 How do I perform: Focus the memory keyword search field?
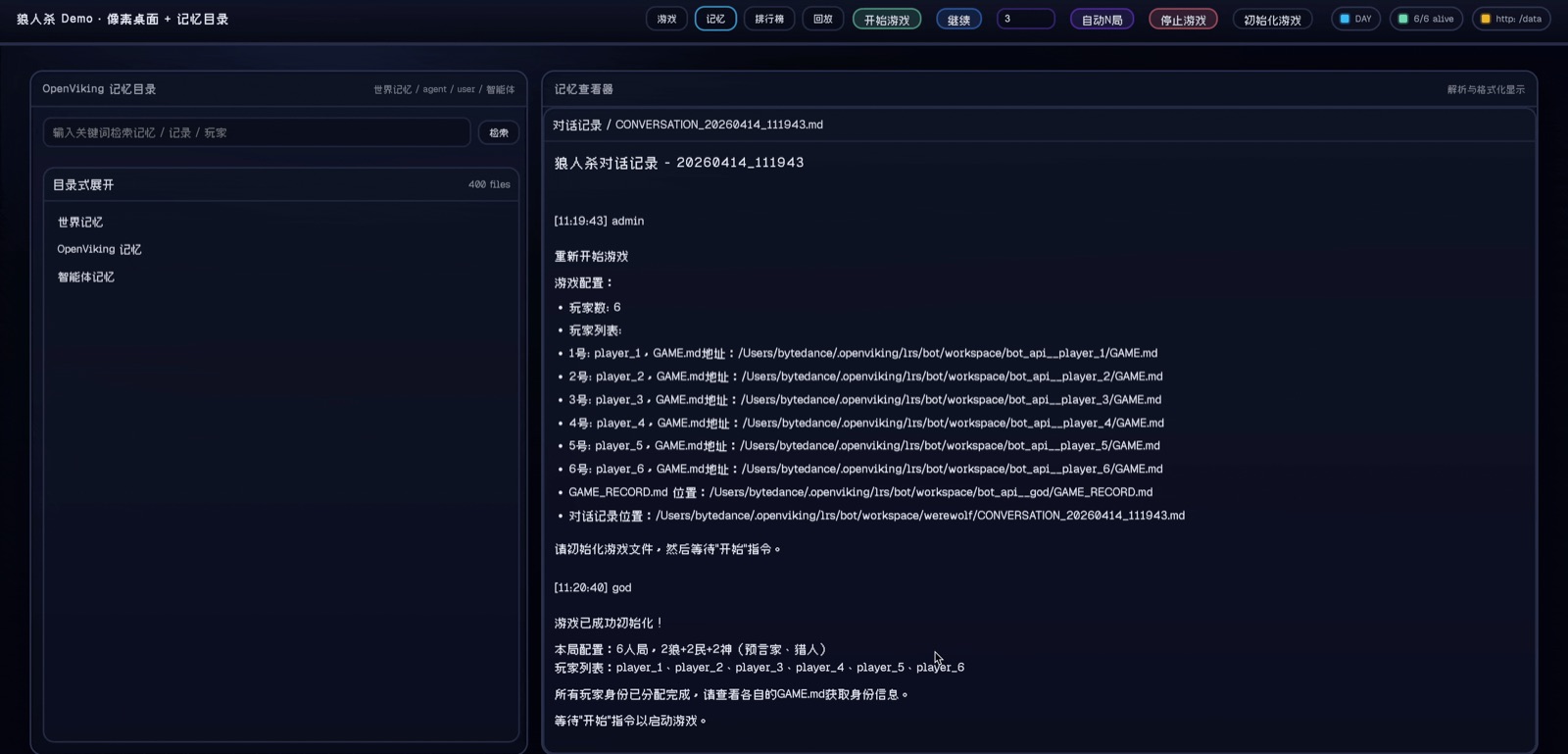coord(257,132)
